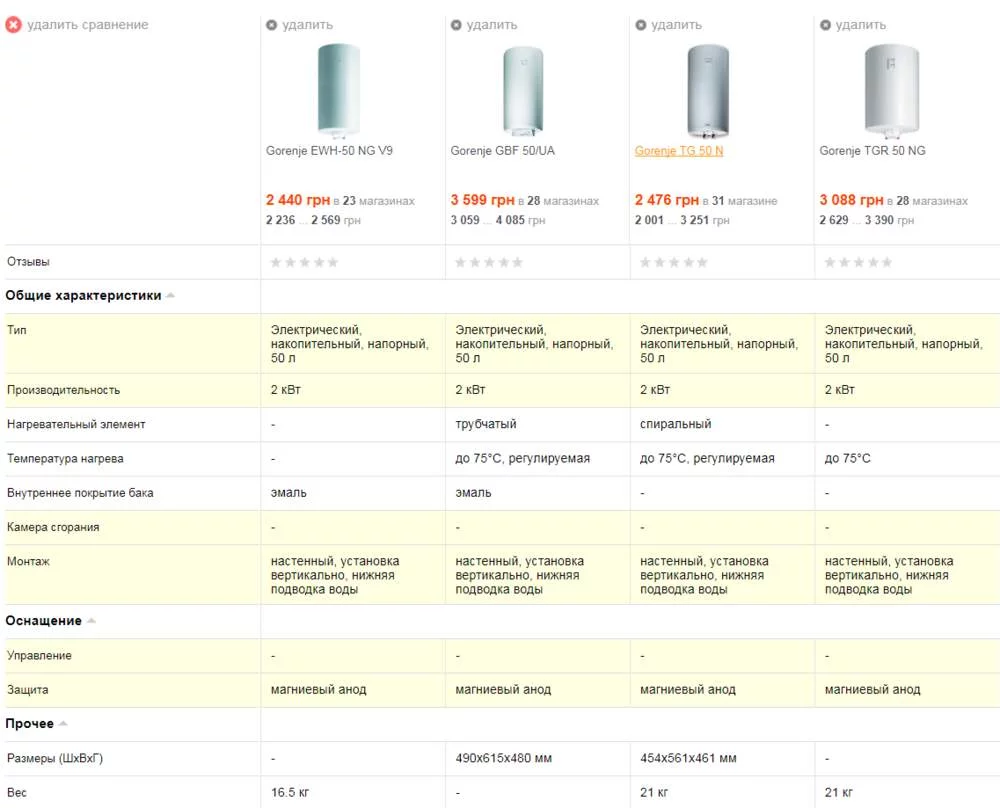The height and width of the screenshot is (808, 1000).
Task: Collapse the Общие характеристики section
Action: [x=170, y=296]
